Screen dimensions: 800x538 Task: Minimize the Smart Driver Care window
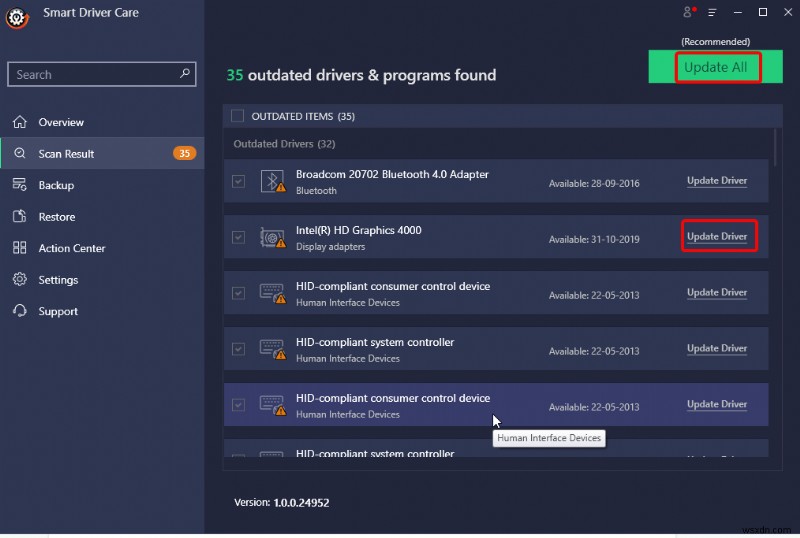click(x=738, y=12)
